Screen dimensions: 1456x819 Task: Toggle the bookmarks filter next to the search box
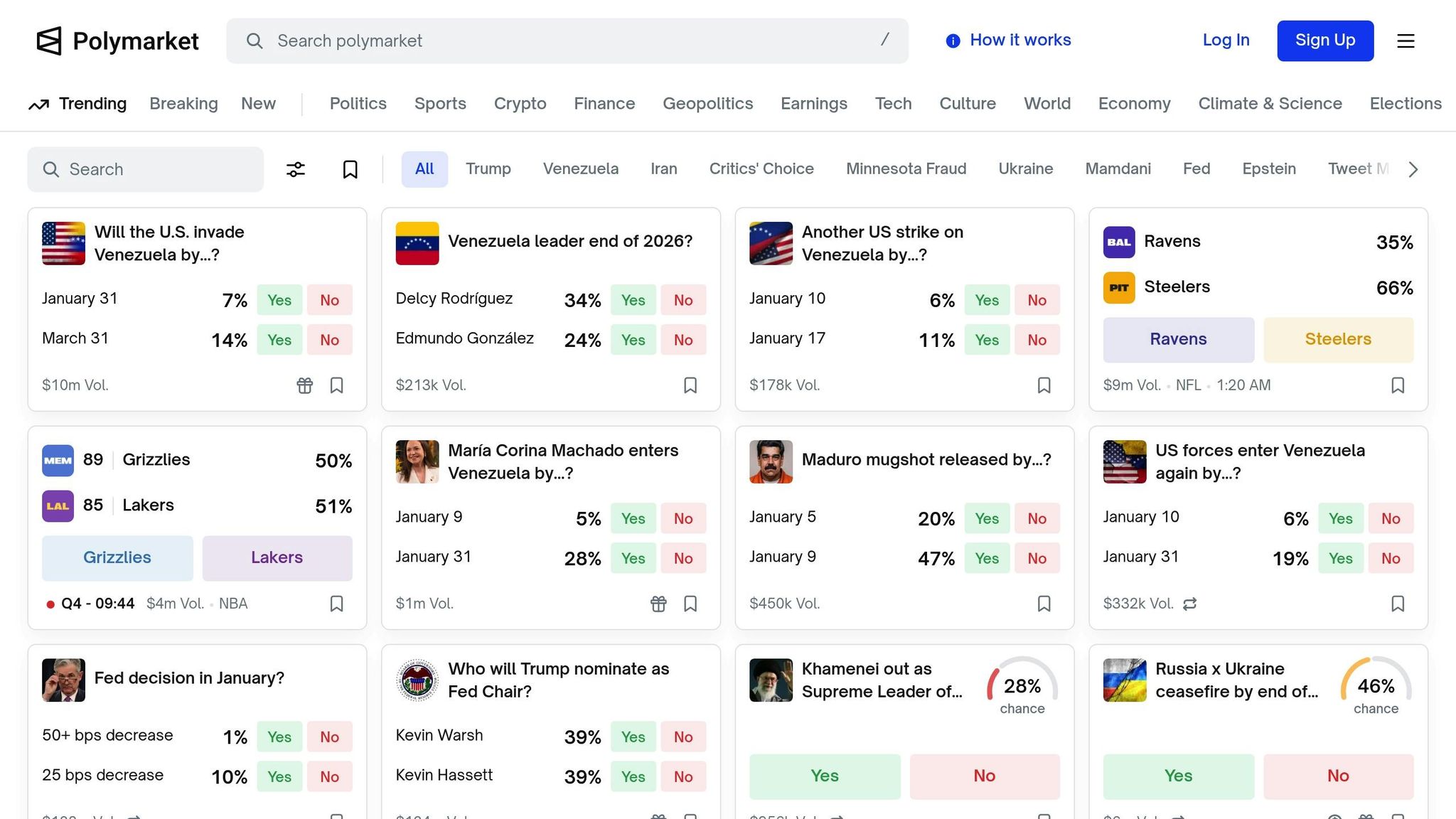(x=350, y=169)
